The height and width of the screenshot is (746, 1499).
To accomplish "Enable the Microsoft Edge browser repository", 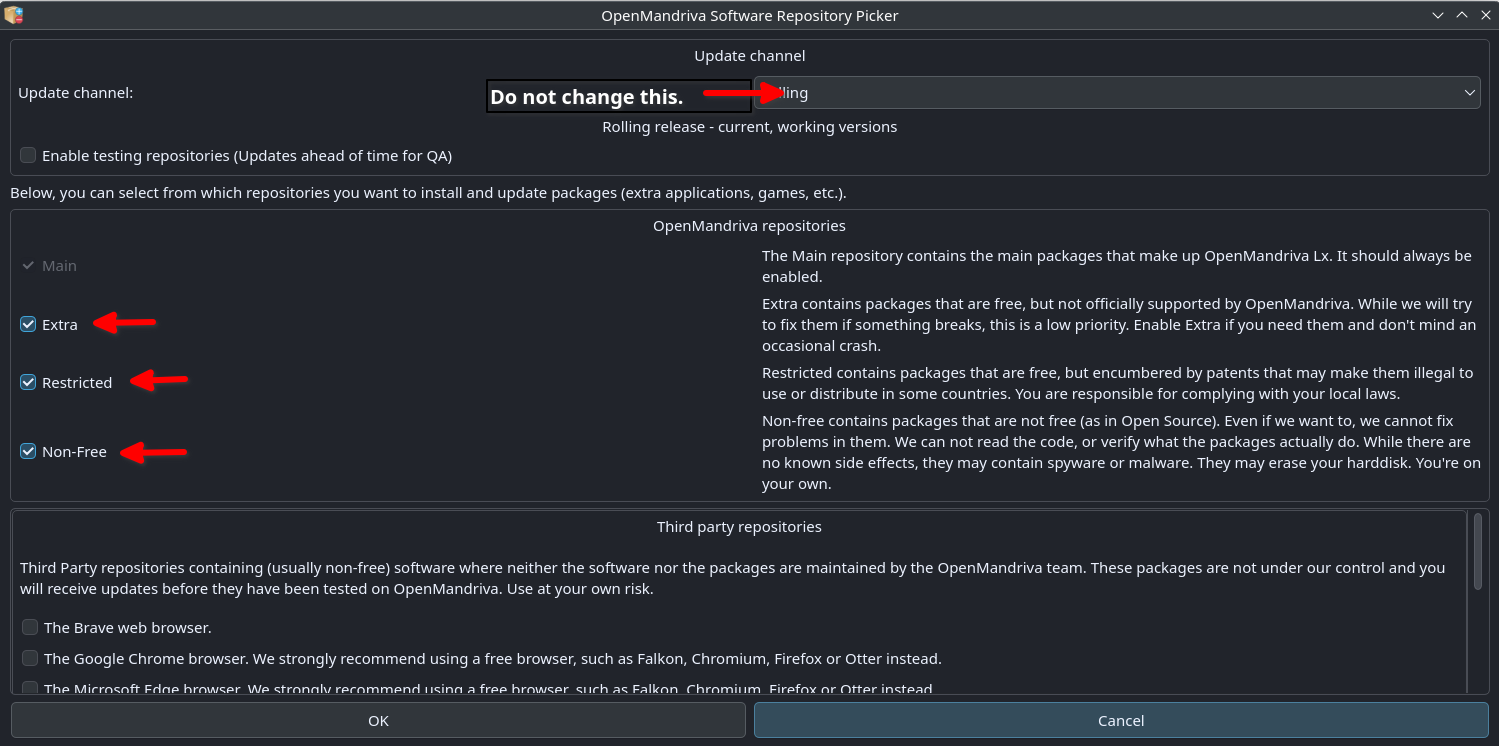I will (x=30, y=688).
